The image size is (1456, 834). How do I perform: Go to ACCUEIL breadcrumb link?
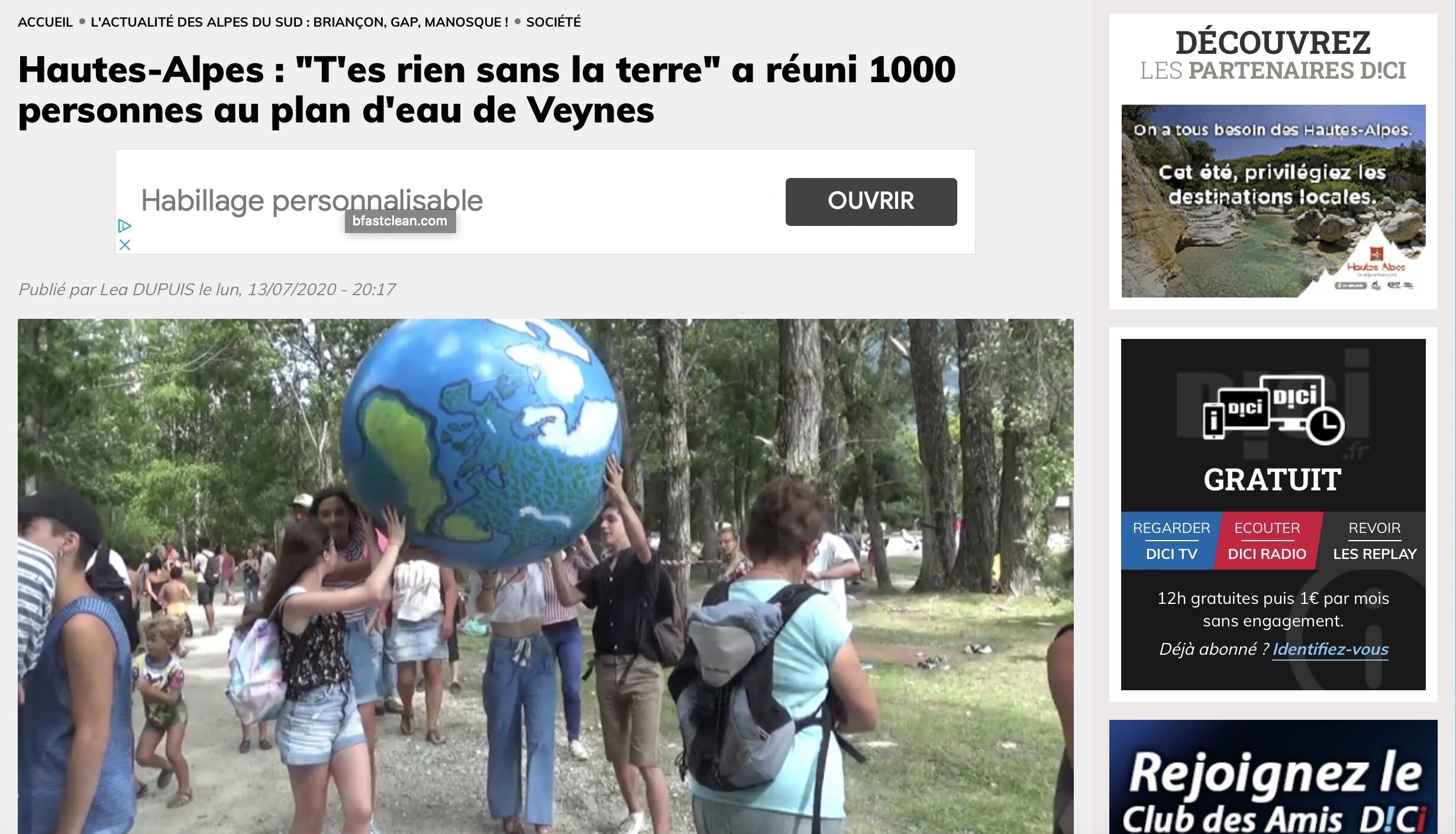(45, 22)
